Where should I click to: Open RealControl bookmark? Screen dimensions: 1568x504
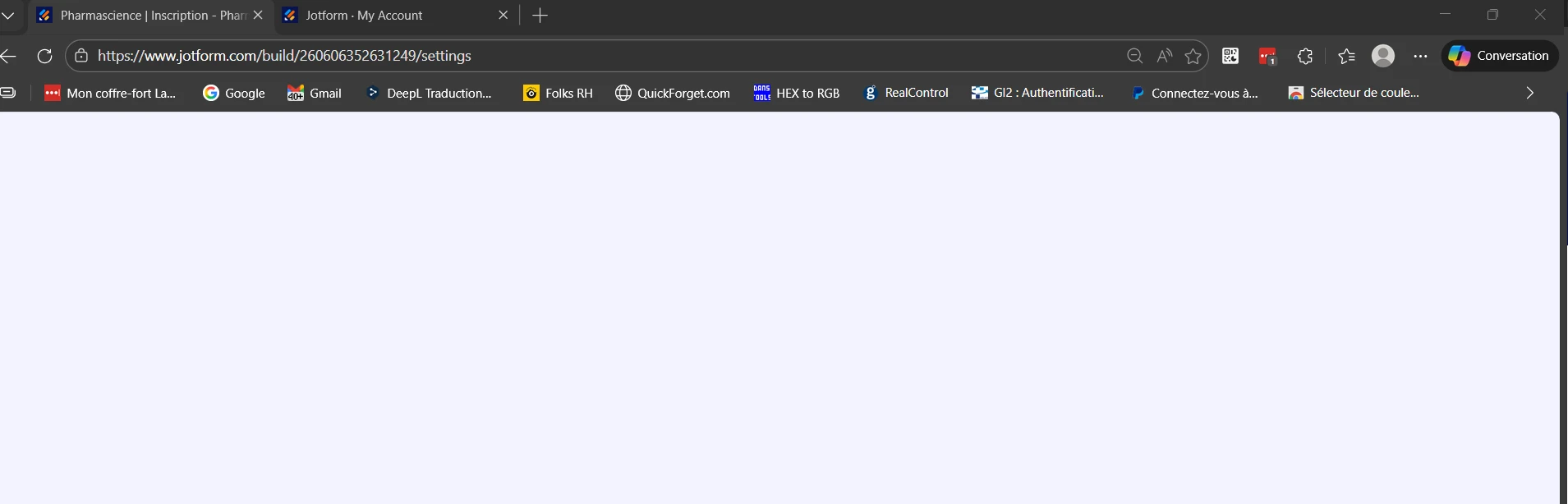[x=906, y=93]
